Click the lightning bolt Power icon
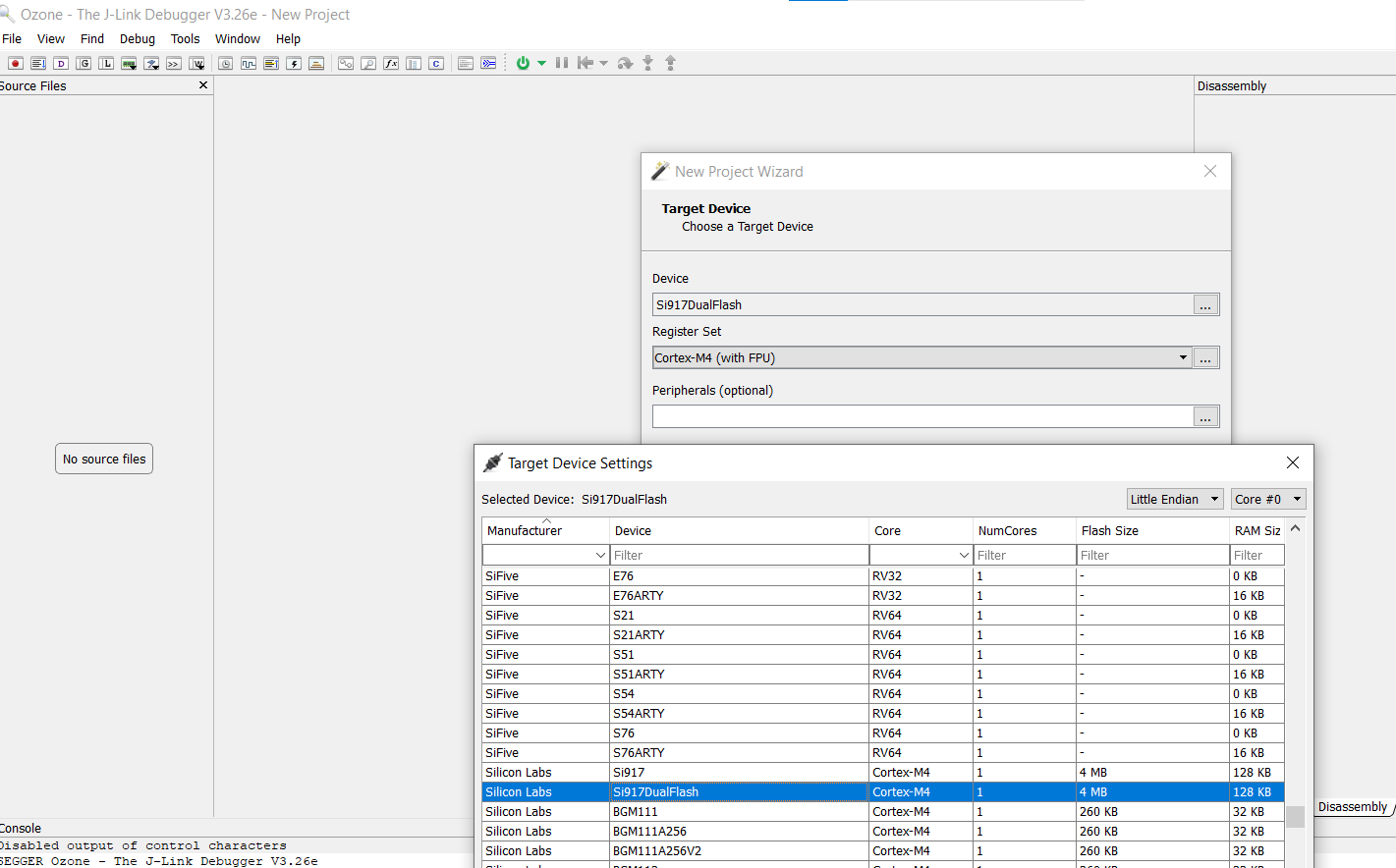 [294, 63]
